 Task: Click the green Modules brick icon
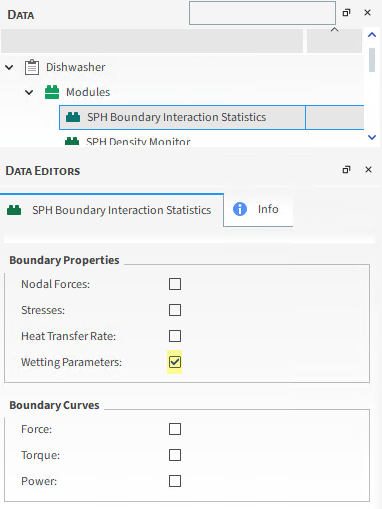52,92
